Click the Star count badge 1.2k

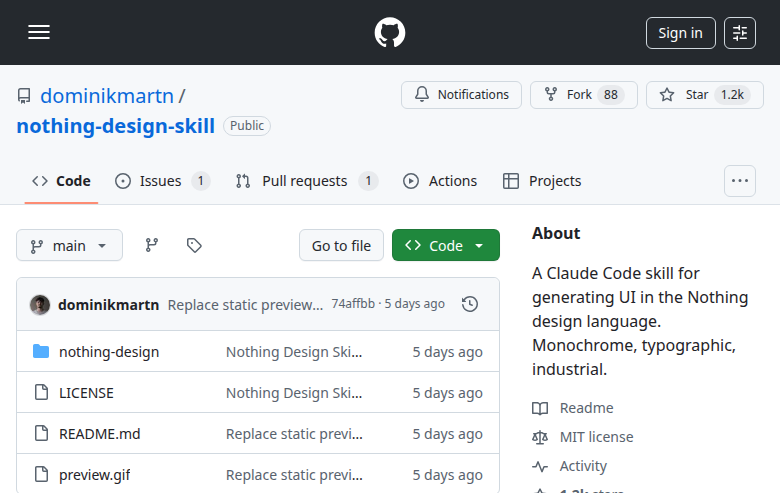[x=732, y=95]
